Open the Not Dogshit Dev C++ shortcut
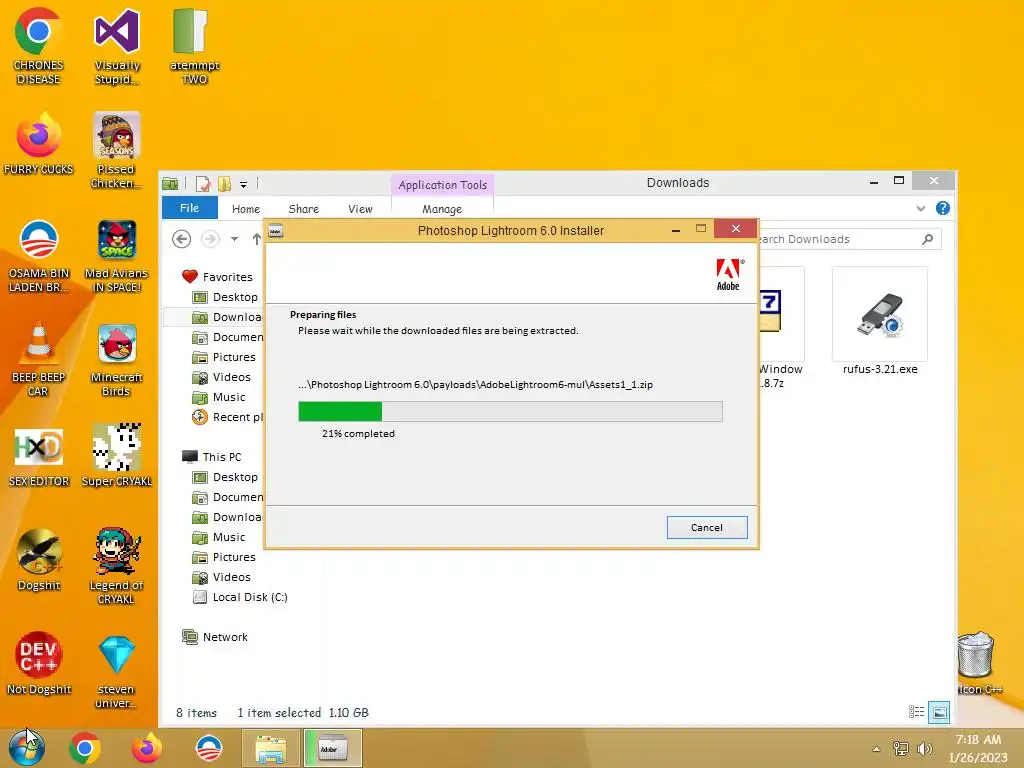The height and width of the screenshot is (768, 1024). pos(38,664)
